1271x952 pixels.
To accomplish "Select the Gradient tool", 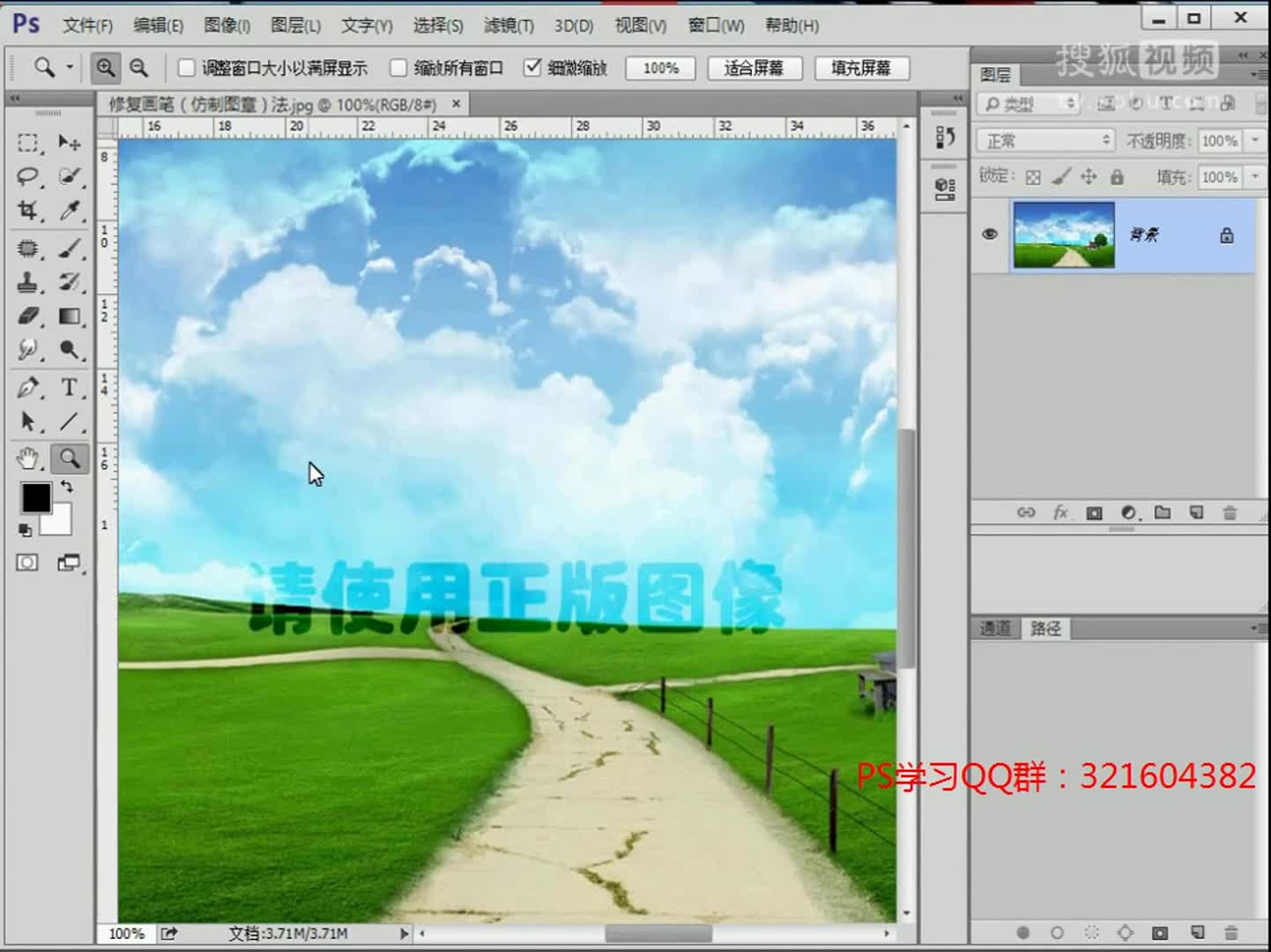I will point(70,316).
